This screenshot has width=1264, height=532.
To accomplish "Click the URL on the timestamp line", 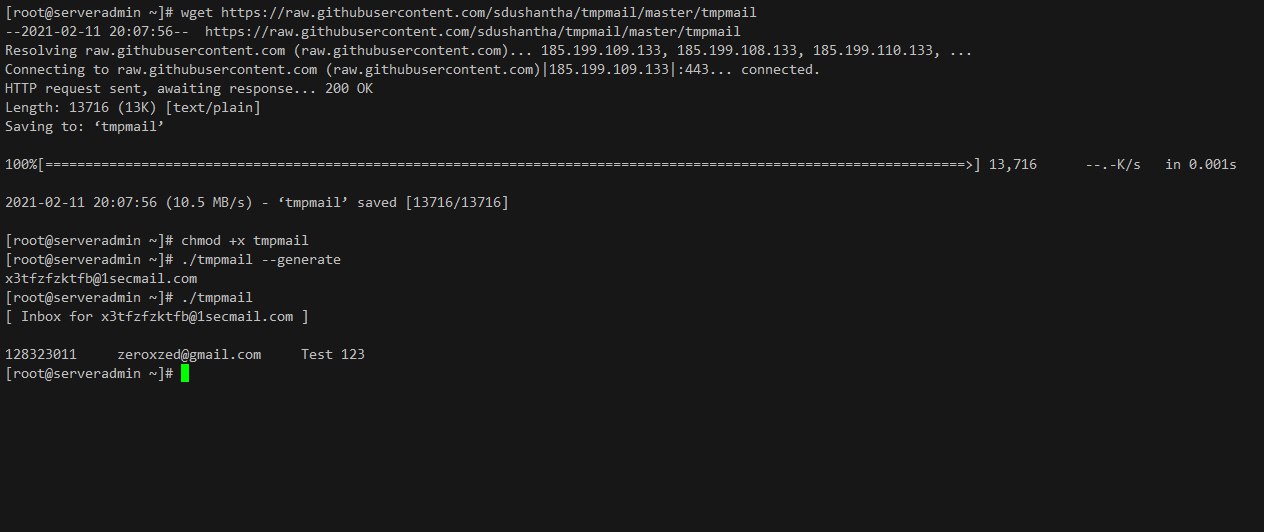I will (x=472, y=32).
